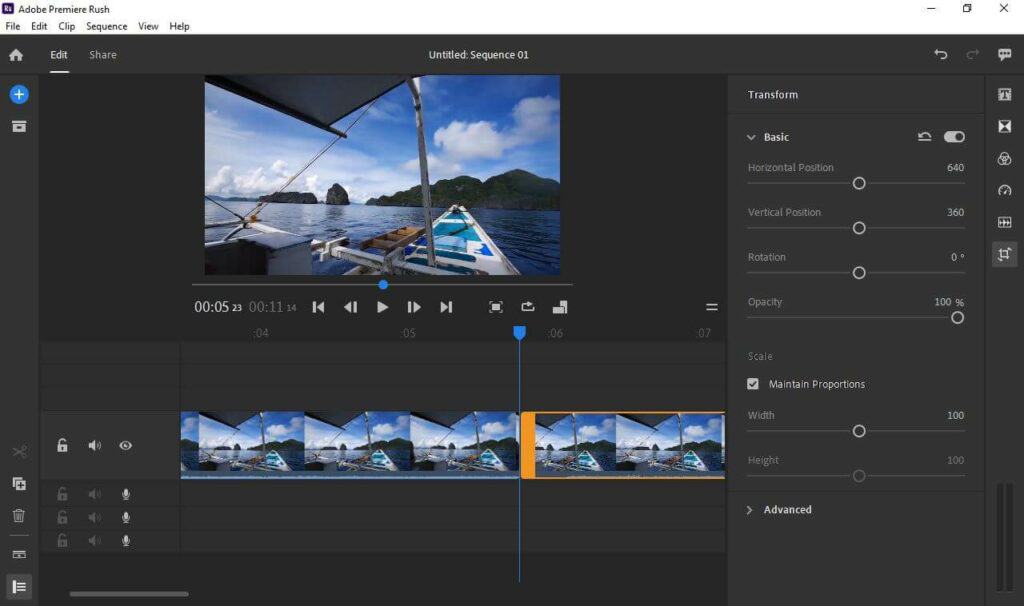Image resolution: width=1024 pixels, height=606 pixels.
Task: Click the blue Add Media plus button
Action: (19, 95)
